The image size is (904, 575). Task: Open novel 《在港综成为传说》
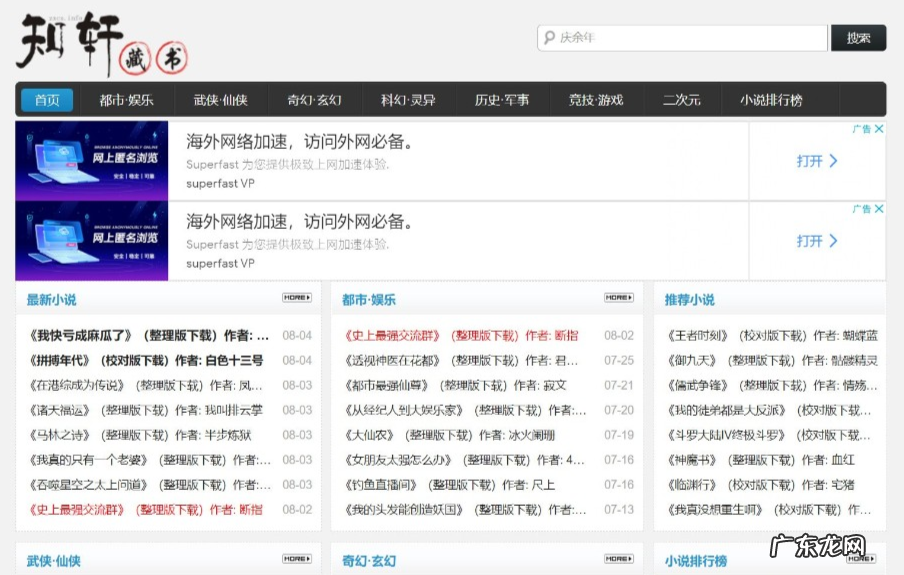[x=145, y=385]
